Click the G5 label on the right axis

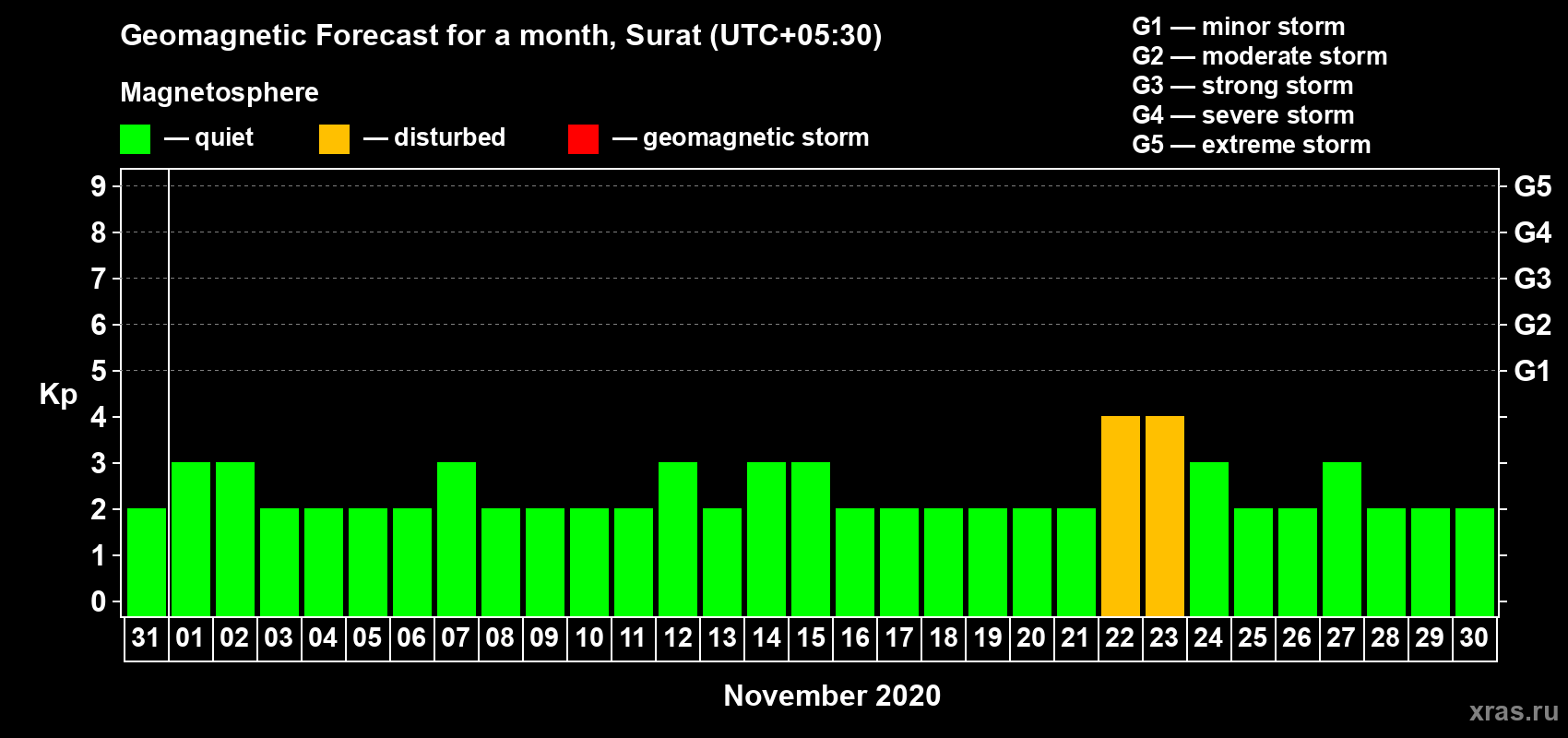click(1532, 186)
